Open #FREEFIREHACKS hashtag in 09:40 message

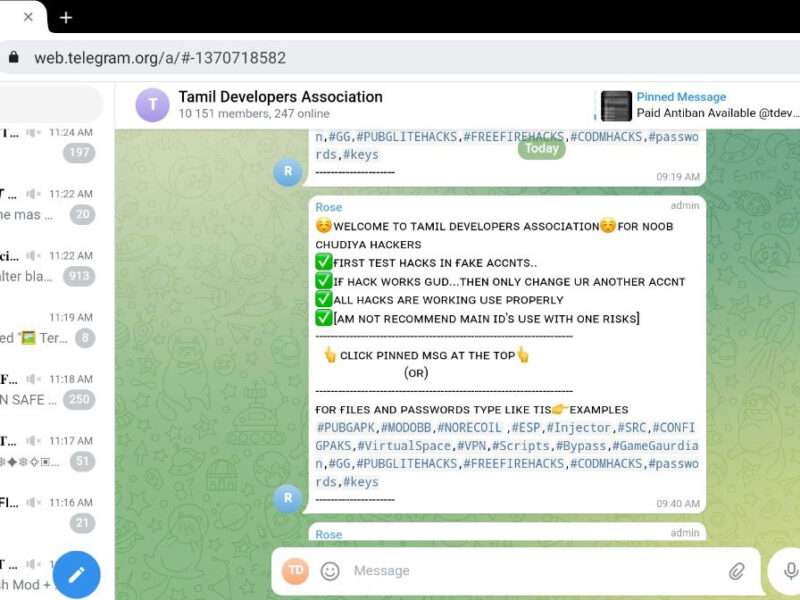[x=513, y=464]
